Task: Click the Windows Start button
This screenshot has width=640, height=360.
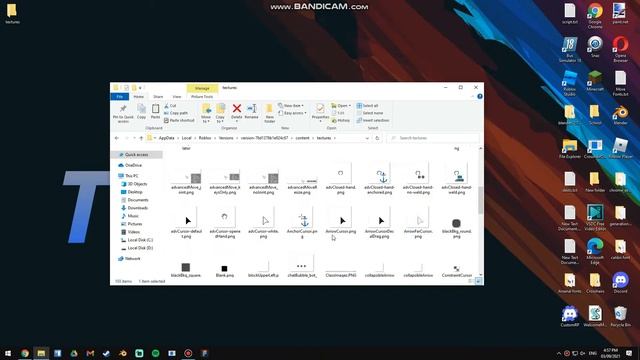Action: pyautogui.click(x=8, y=353)
